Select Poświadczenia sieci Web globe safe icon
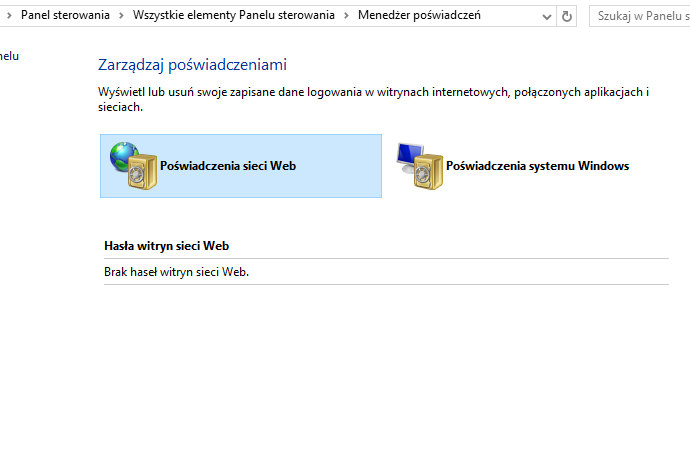This screenshot has width=690, height=459. (x=133, y=166)
